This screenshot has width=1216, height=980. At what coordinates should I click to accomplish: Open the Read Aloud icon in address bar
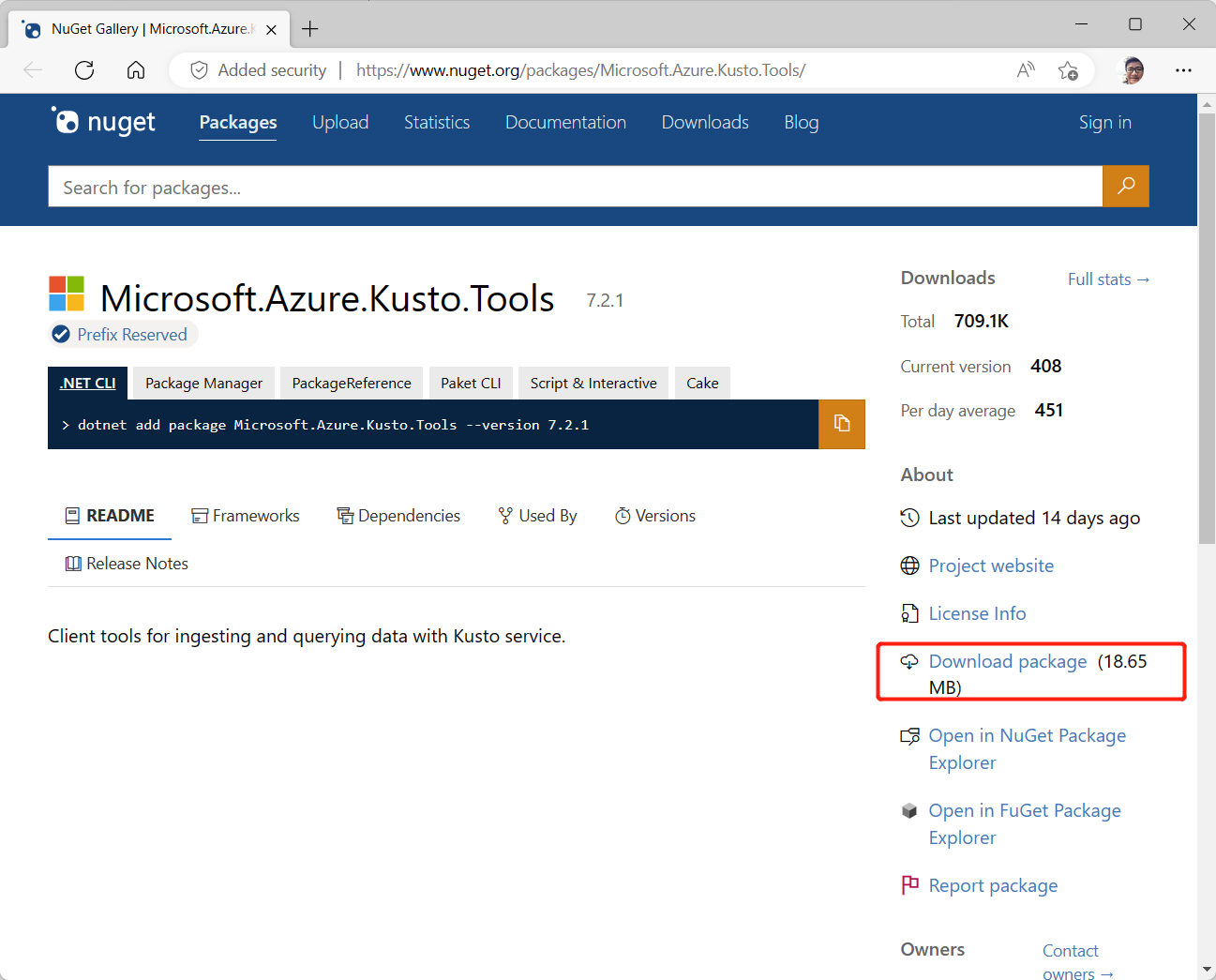(x=1026, y=70)
